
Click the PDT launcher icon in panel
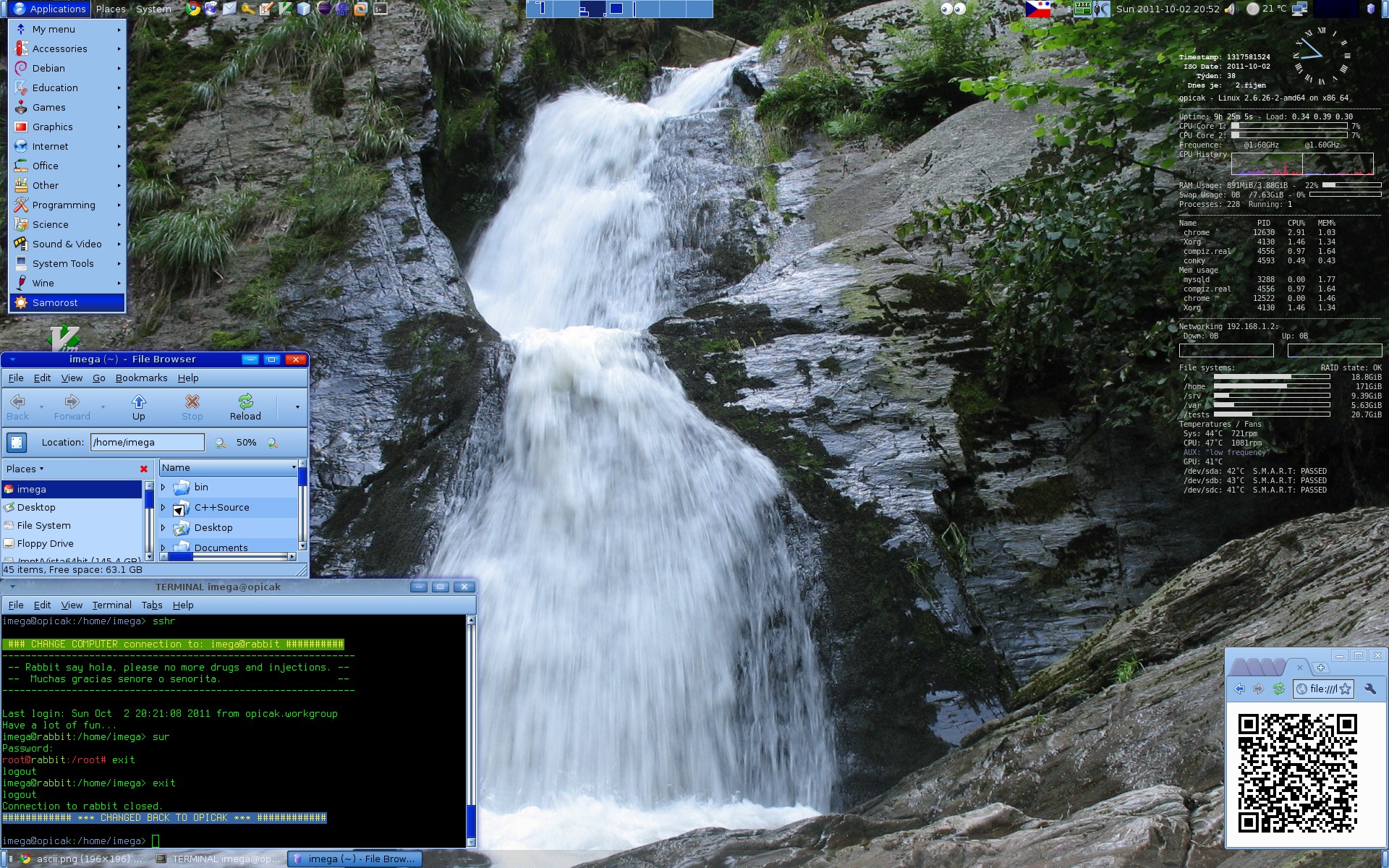342,9
